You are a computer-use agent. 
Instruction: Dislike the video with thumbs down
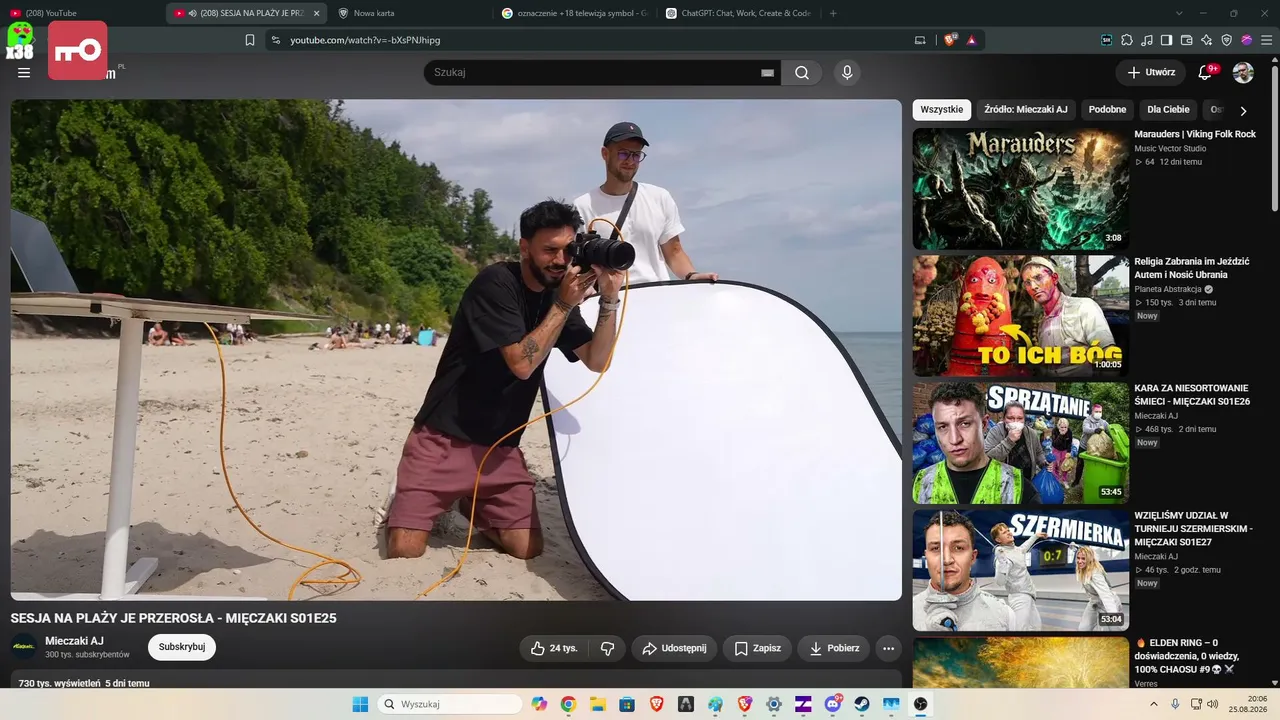click(x=607, y=648)
